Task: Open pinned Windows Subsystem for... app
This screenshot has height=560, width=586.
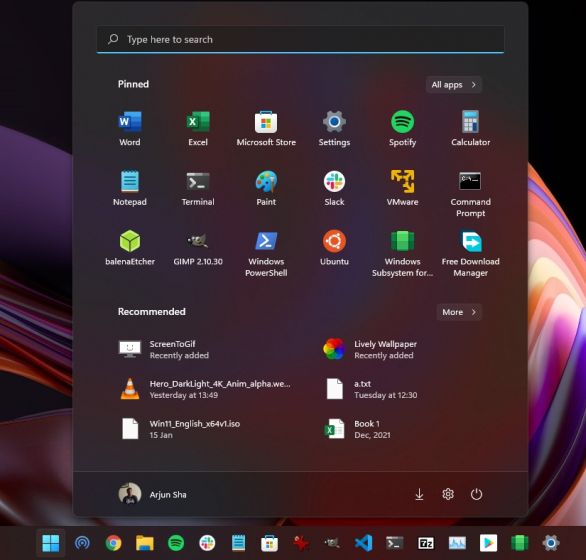Action: (x=403, y=253)
